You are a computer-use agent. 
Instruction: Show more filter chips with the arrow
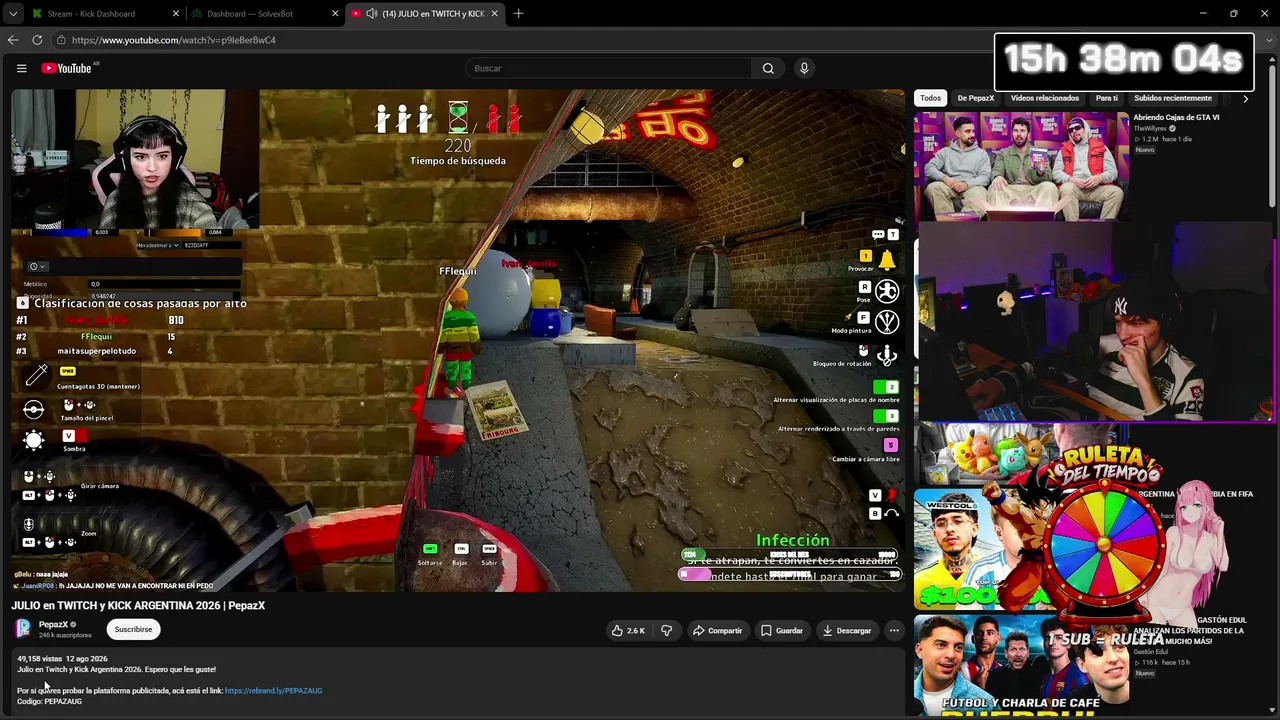click(1245, 98)
